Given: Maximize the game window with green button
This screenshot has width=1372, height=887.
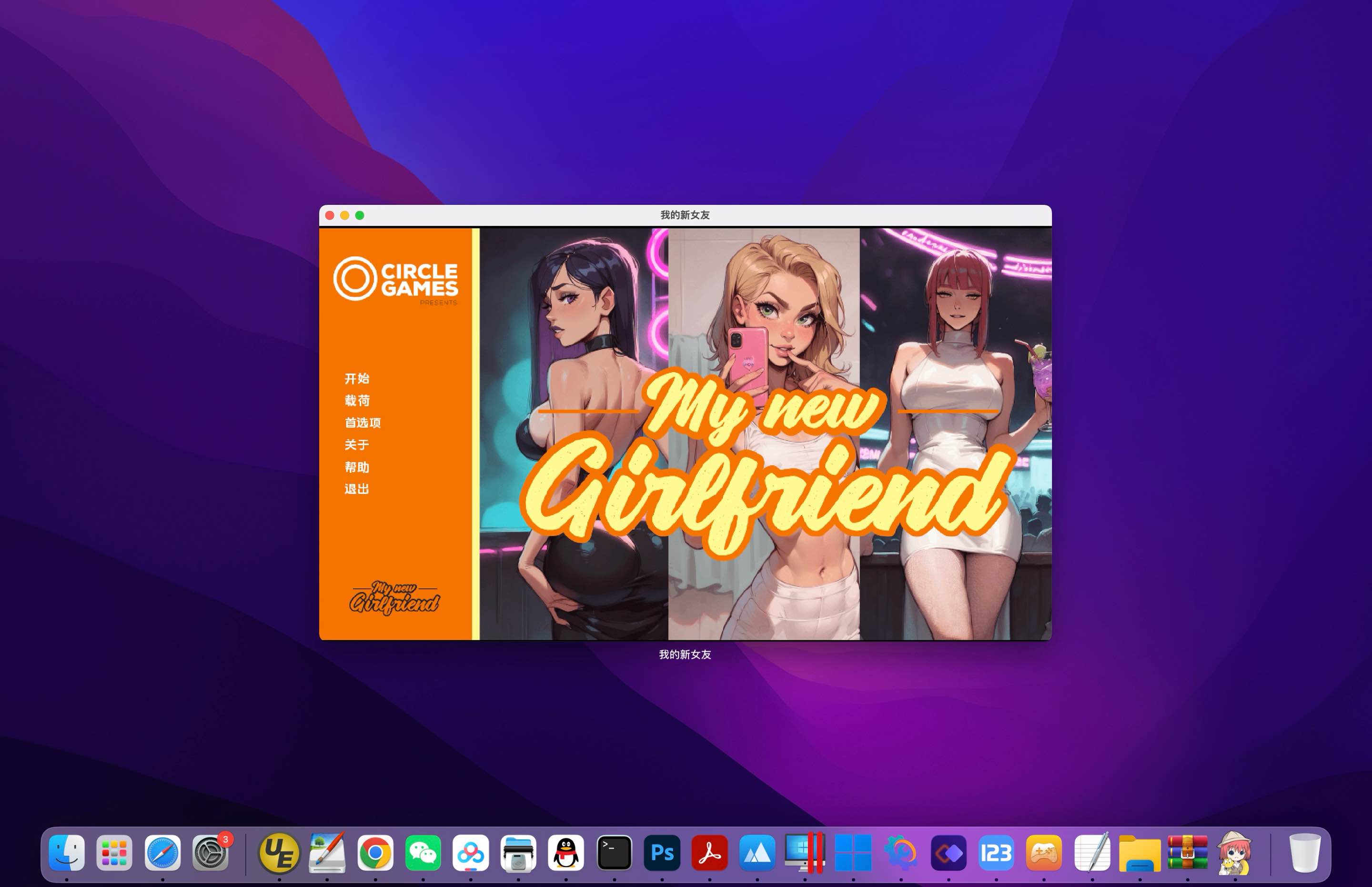Looking at the screenshot, I should 360,215.
